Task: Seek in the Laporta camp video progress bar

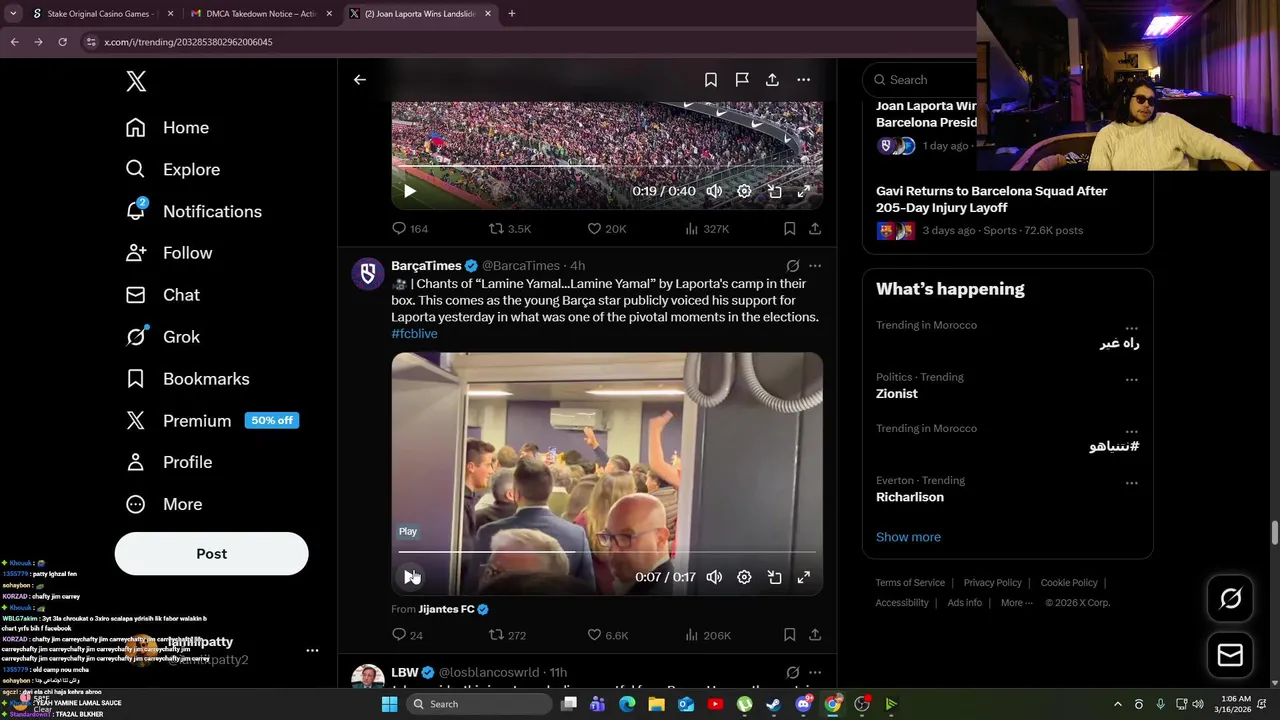Action: point(607,552)
